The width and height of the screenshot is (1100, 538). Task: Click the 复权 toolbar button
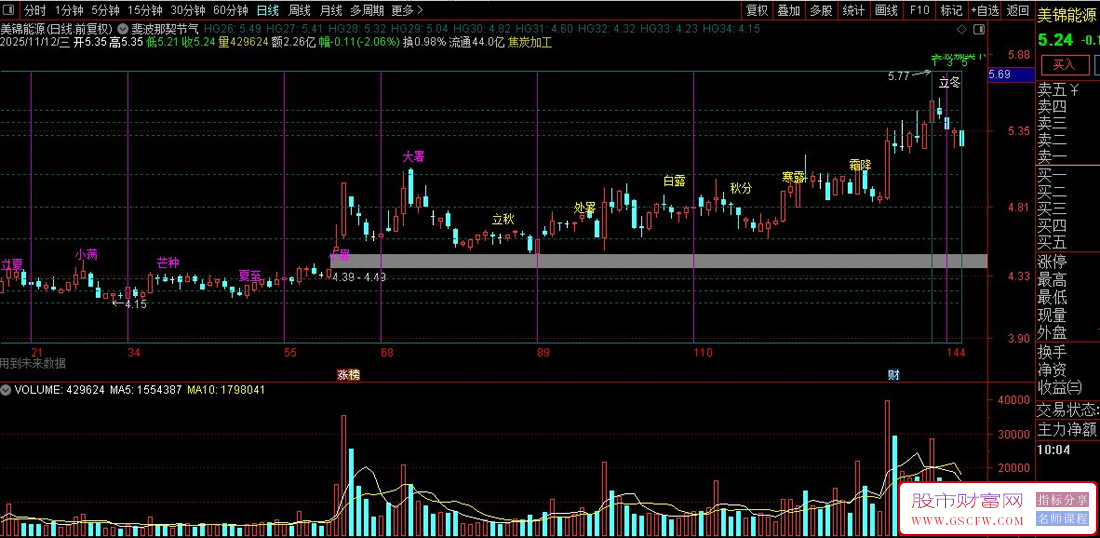pos(757,11)
